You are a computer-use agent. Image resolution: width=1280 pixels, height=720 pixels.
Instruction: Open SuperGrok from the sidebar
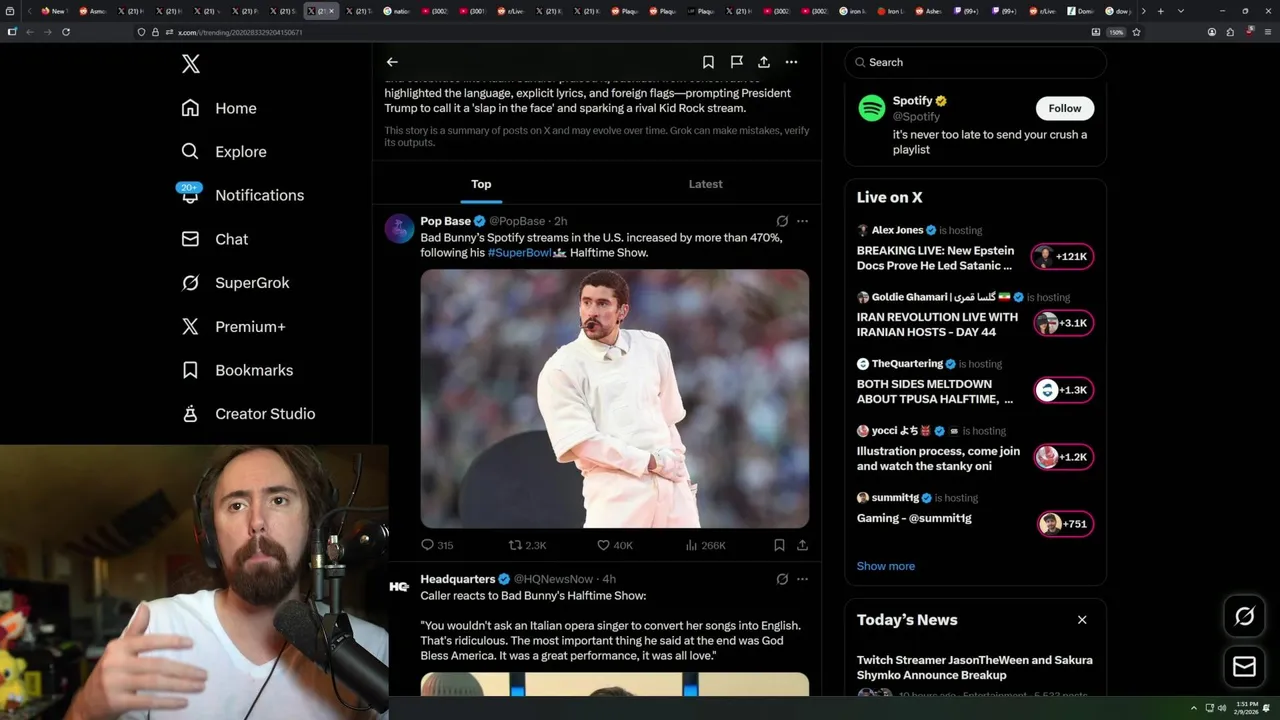235,283
